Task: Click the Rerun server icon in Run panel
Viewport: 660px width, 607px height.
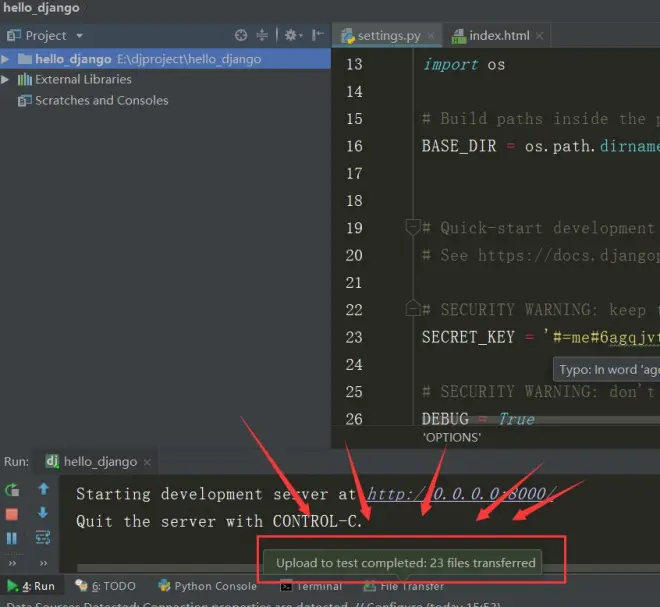Action: coord(13,490)
